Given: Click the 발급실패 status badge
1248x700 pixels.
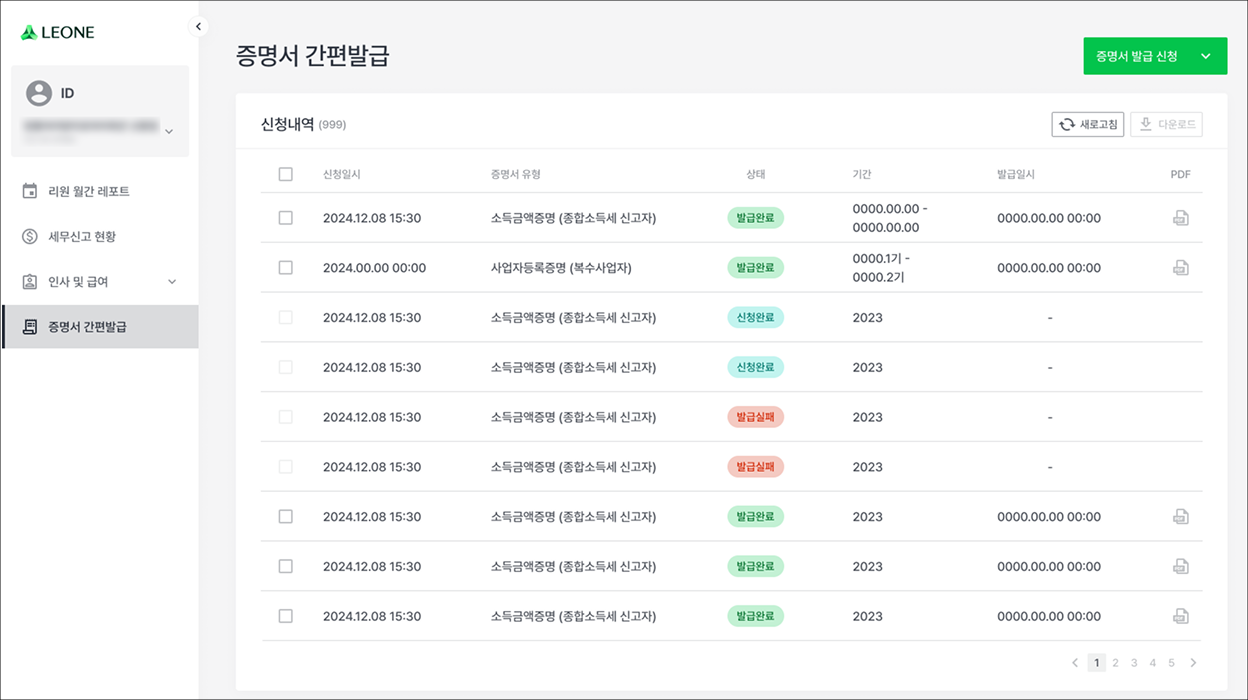Looking at the screenshot, I should tap(755, 417).
